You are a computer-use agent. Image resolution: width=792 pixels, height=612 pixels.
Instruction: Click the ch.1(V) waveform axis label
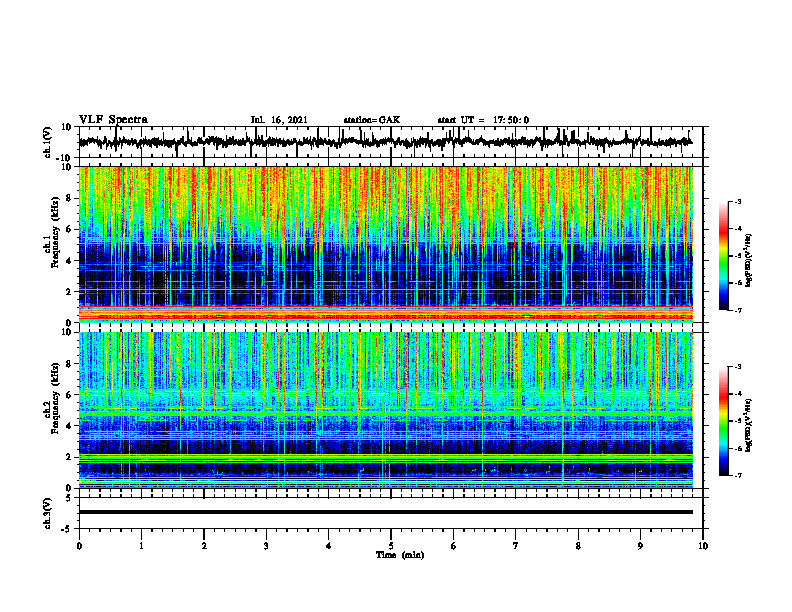pos(48,142)
